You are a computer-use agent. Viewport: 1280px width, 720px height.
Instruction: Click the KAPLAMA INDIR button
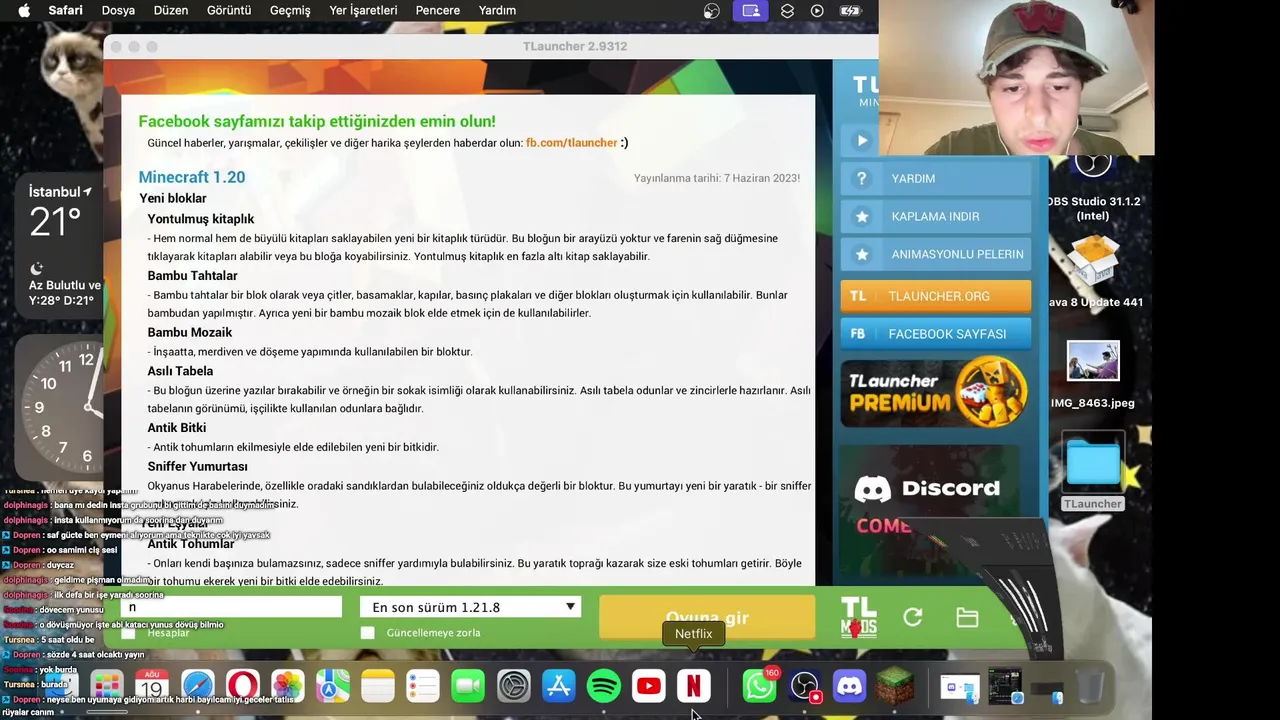click(x=936, y=216)
